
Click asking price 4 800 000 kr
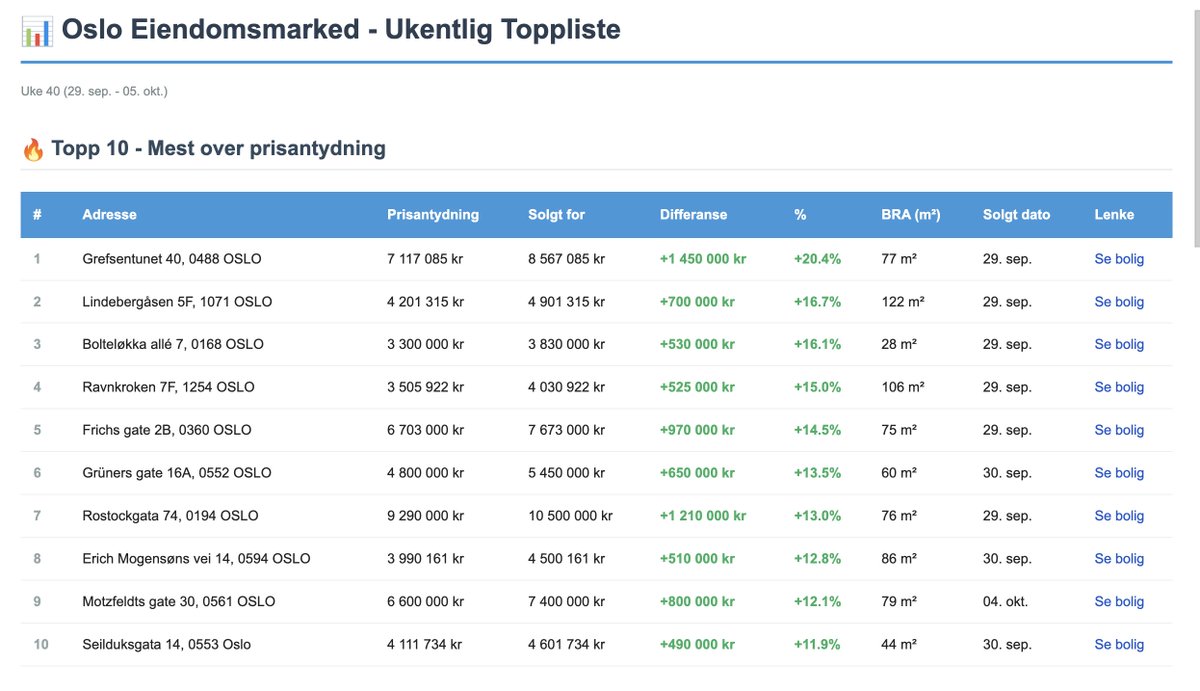[x=425, y=473]
